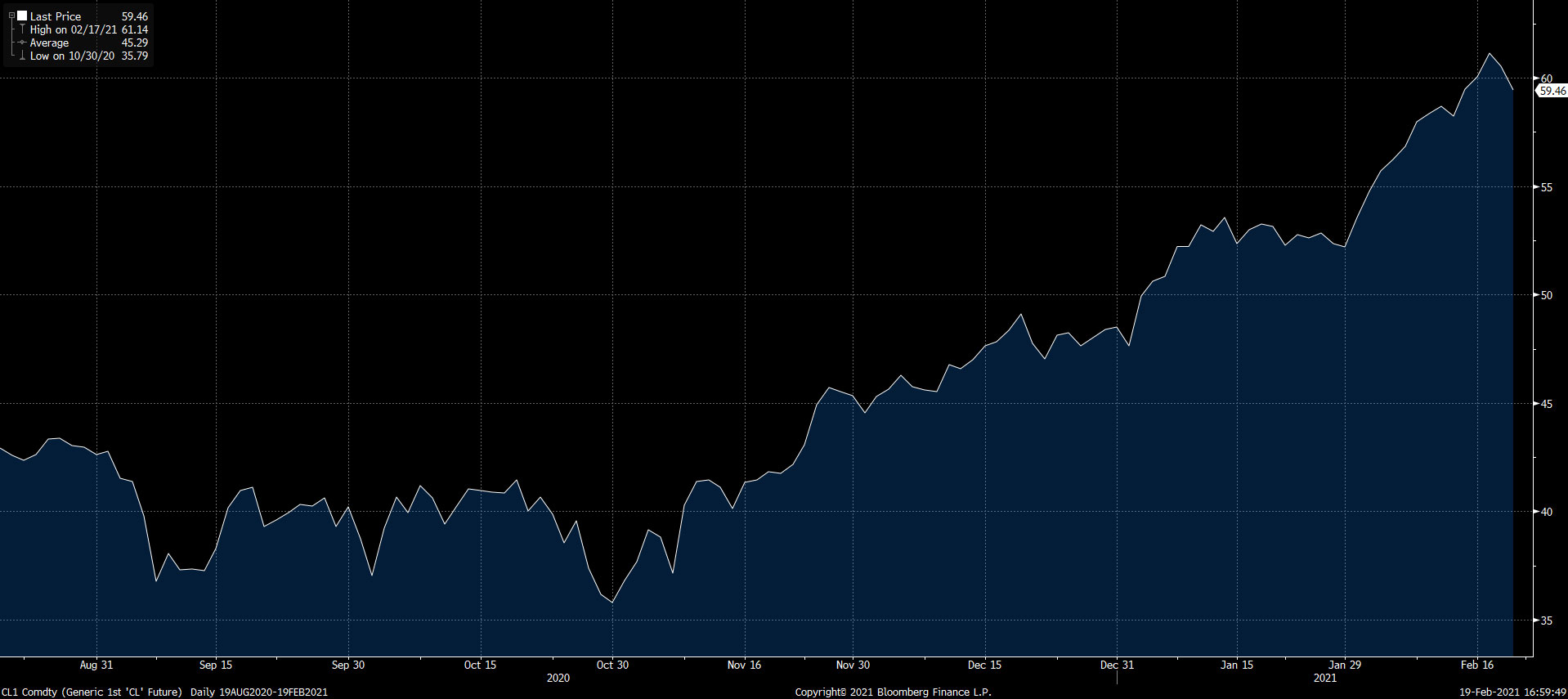Click the Feb 16 date axis label

[1477, 665]
